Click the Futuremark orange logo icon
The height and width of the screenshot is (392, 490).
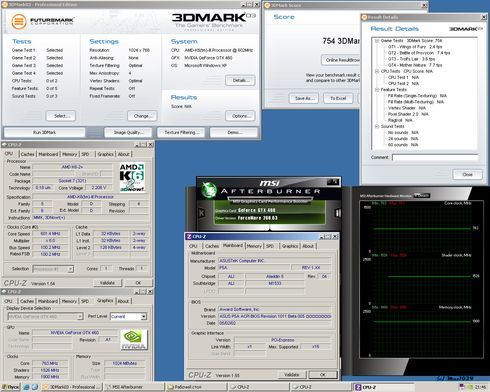[19, 21]
